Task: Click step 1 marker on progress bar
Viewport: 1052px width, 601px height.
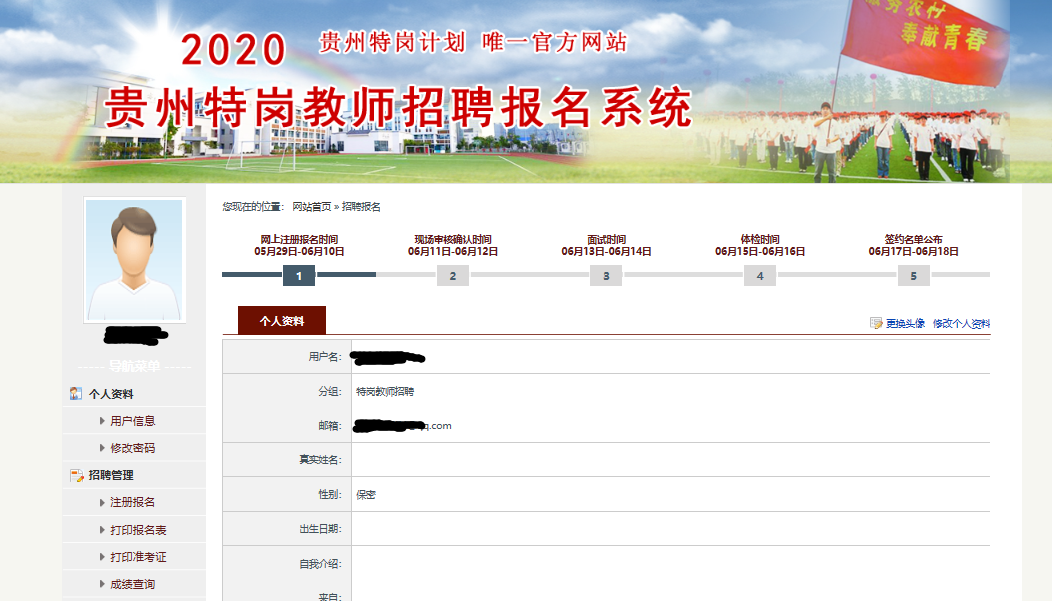Action: click(299, 276)
